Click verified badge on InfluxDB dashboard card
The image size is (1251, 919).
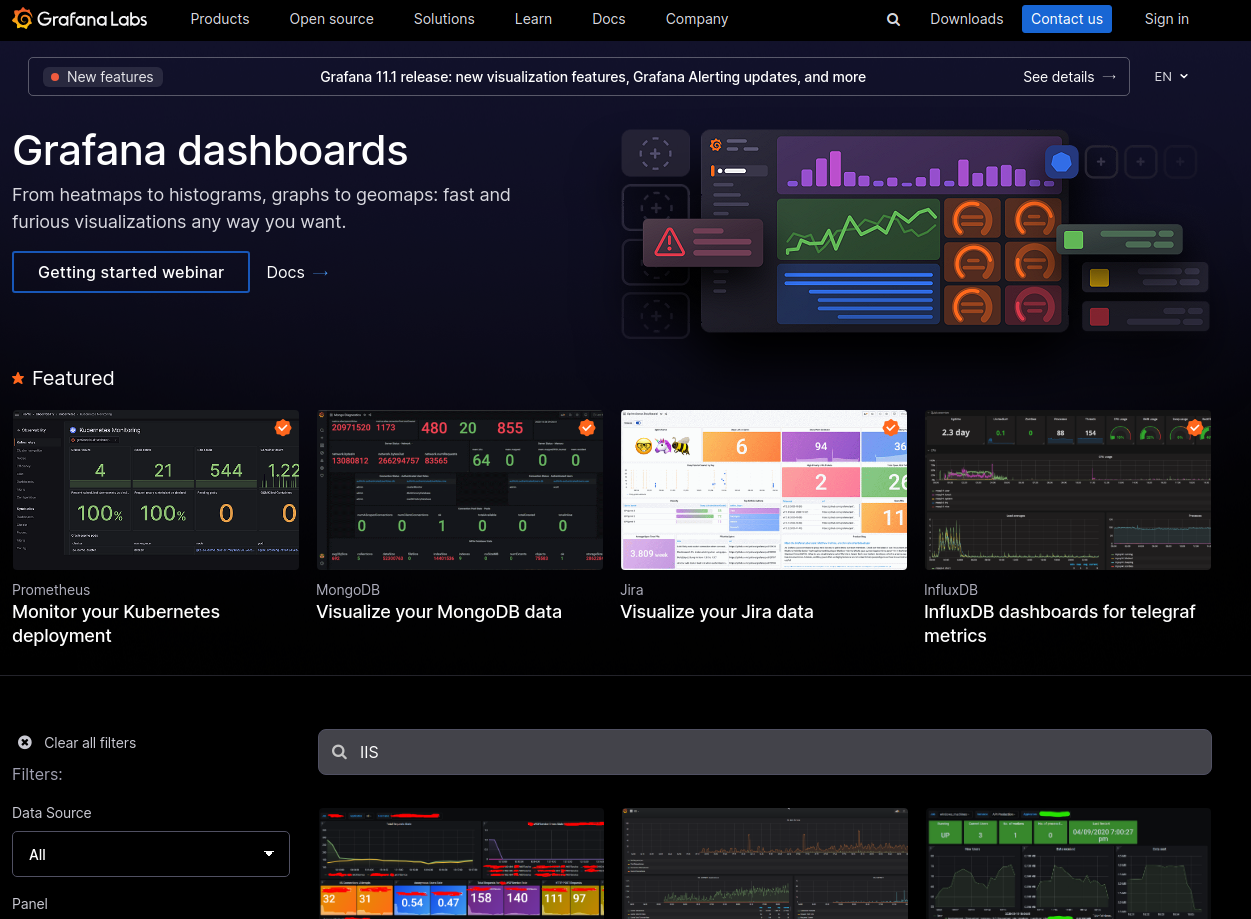1195,427
